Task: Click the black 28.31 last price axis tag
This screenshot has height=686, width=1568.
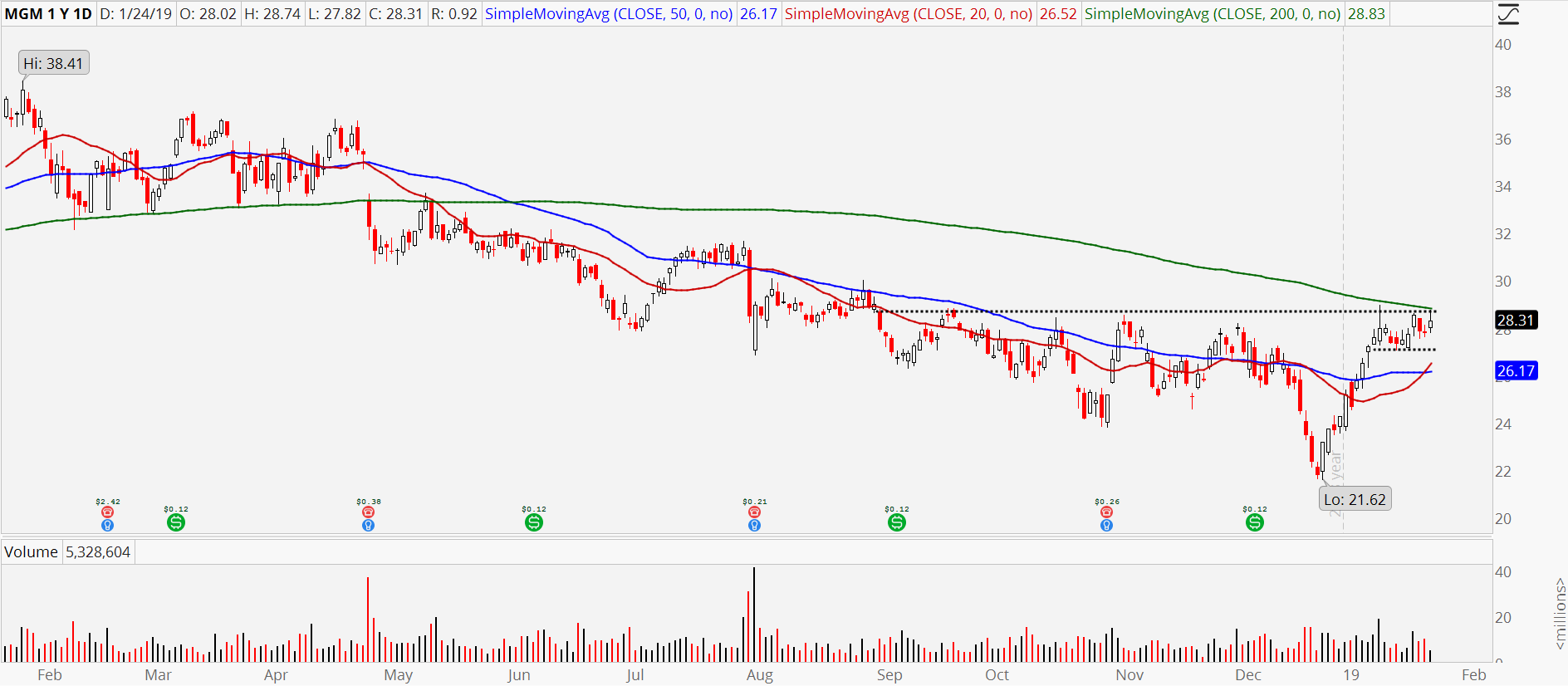Action: click(1516, 320)
